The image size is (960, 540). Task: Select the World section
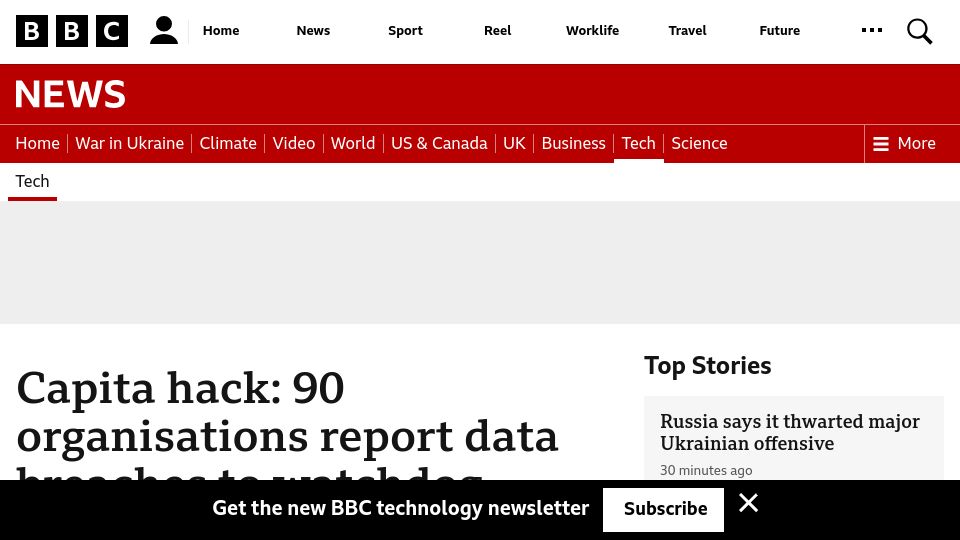353,143
